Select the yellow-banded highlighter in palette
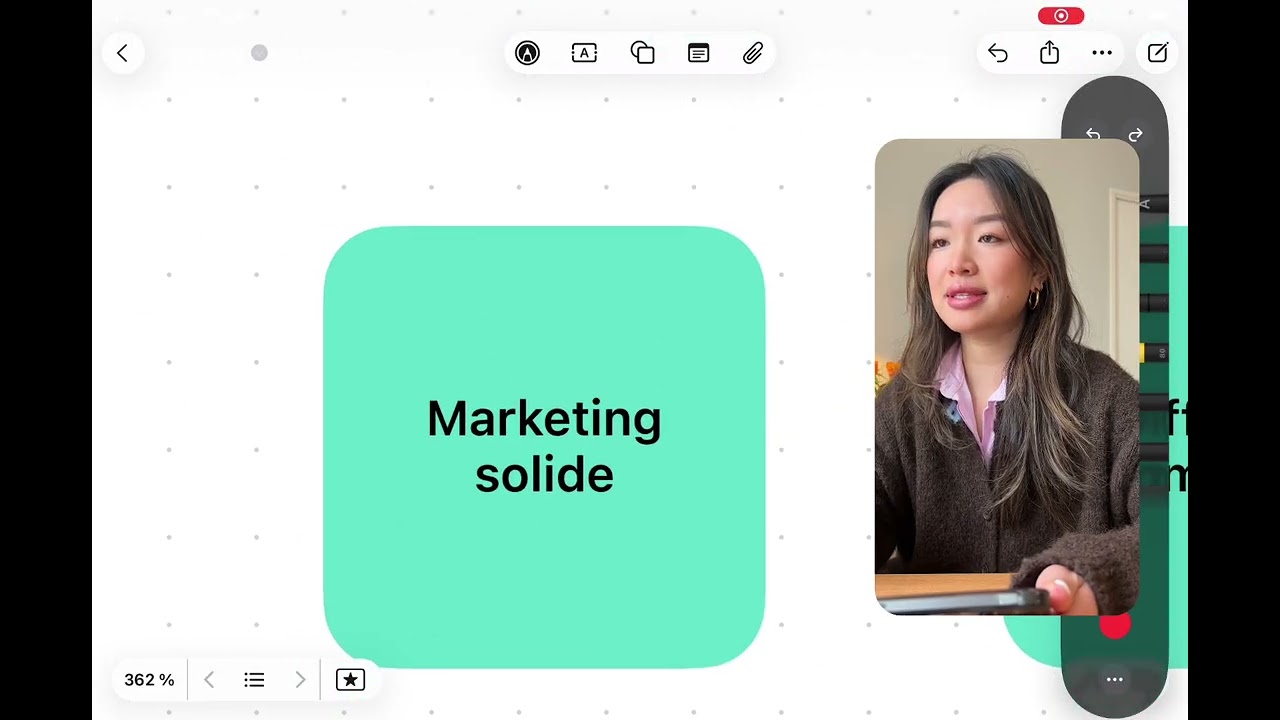The image size is (1280, 720). (1153, 353)
